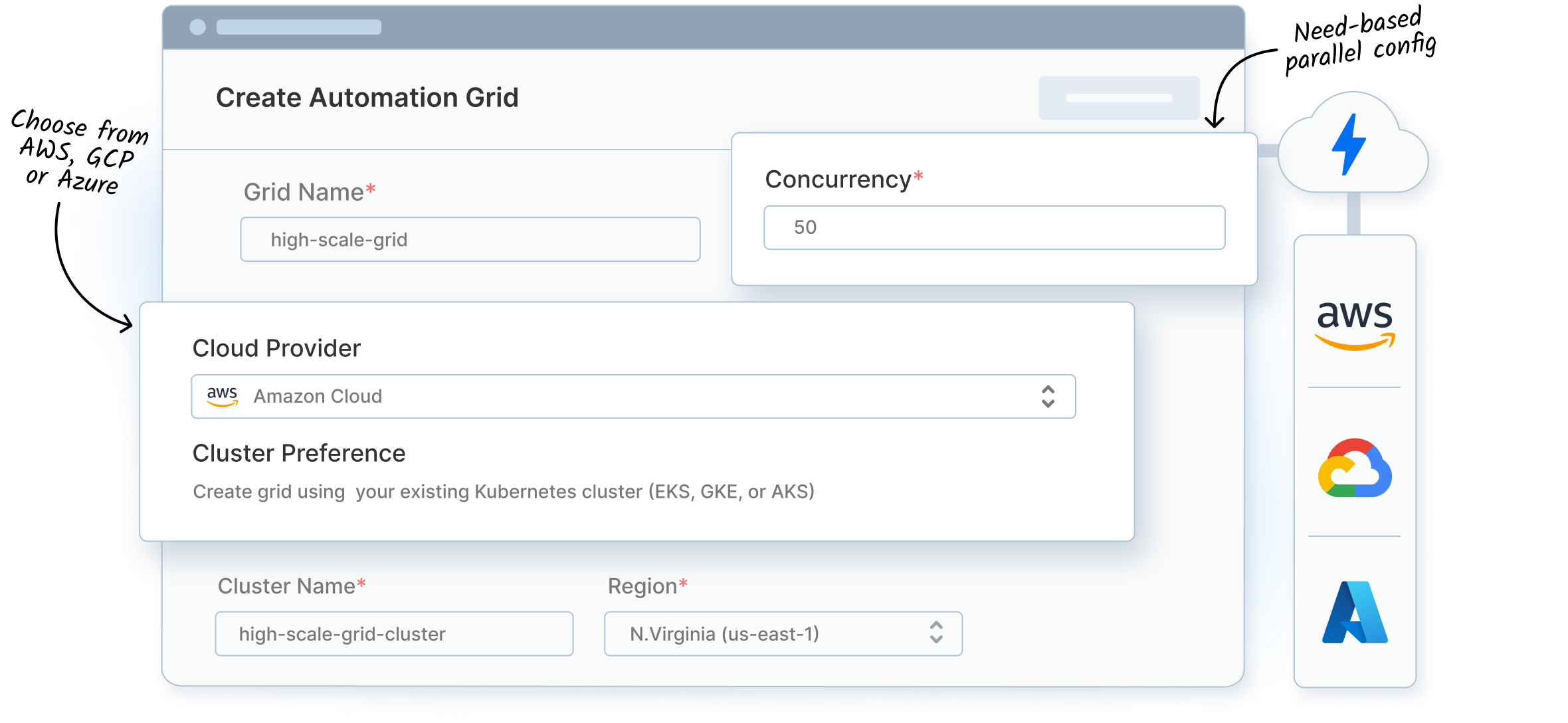Screen dimensions: 1568x723
Task: Click the AWS logo inside the Cloud Provider field
Action: pos(222,396)
